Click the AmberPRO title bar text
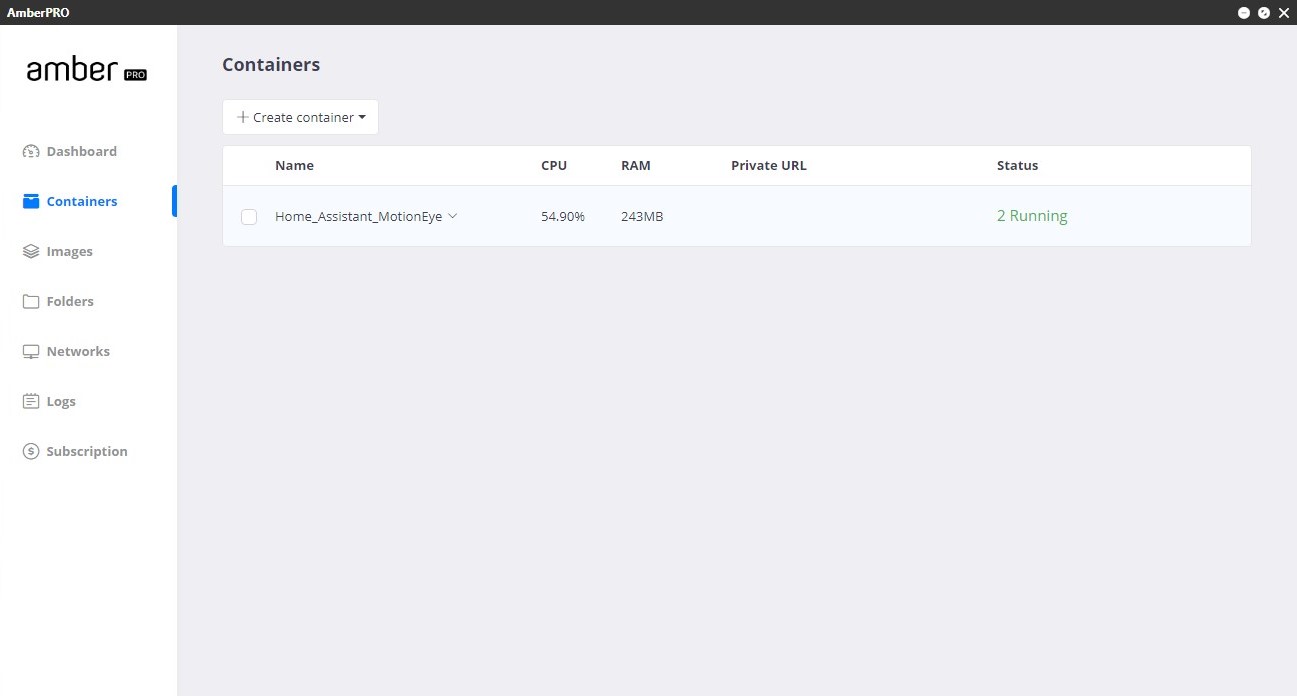Screen dimensions: 1297x696 coord(38,13)
